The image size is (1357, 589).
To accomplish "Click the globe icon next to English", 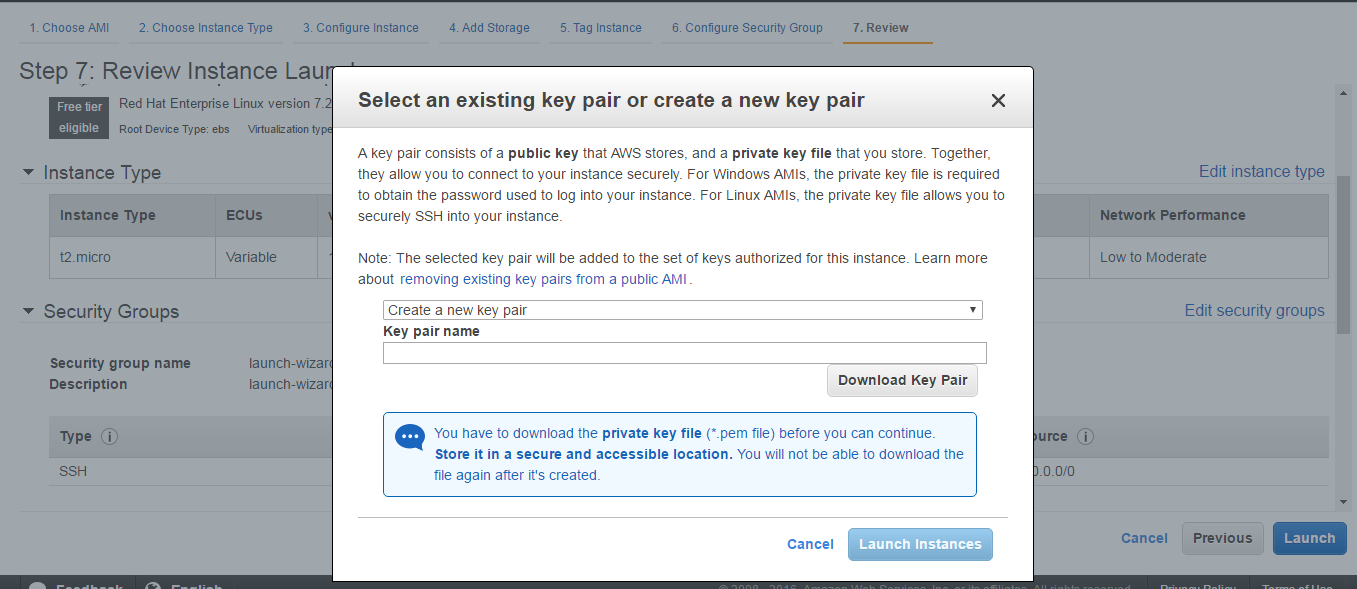I will point(154,585).
